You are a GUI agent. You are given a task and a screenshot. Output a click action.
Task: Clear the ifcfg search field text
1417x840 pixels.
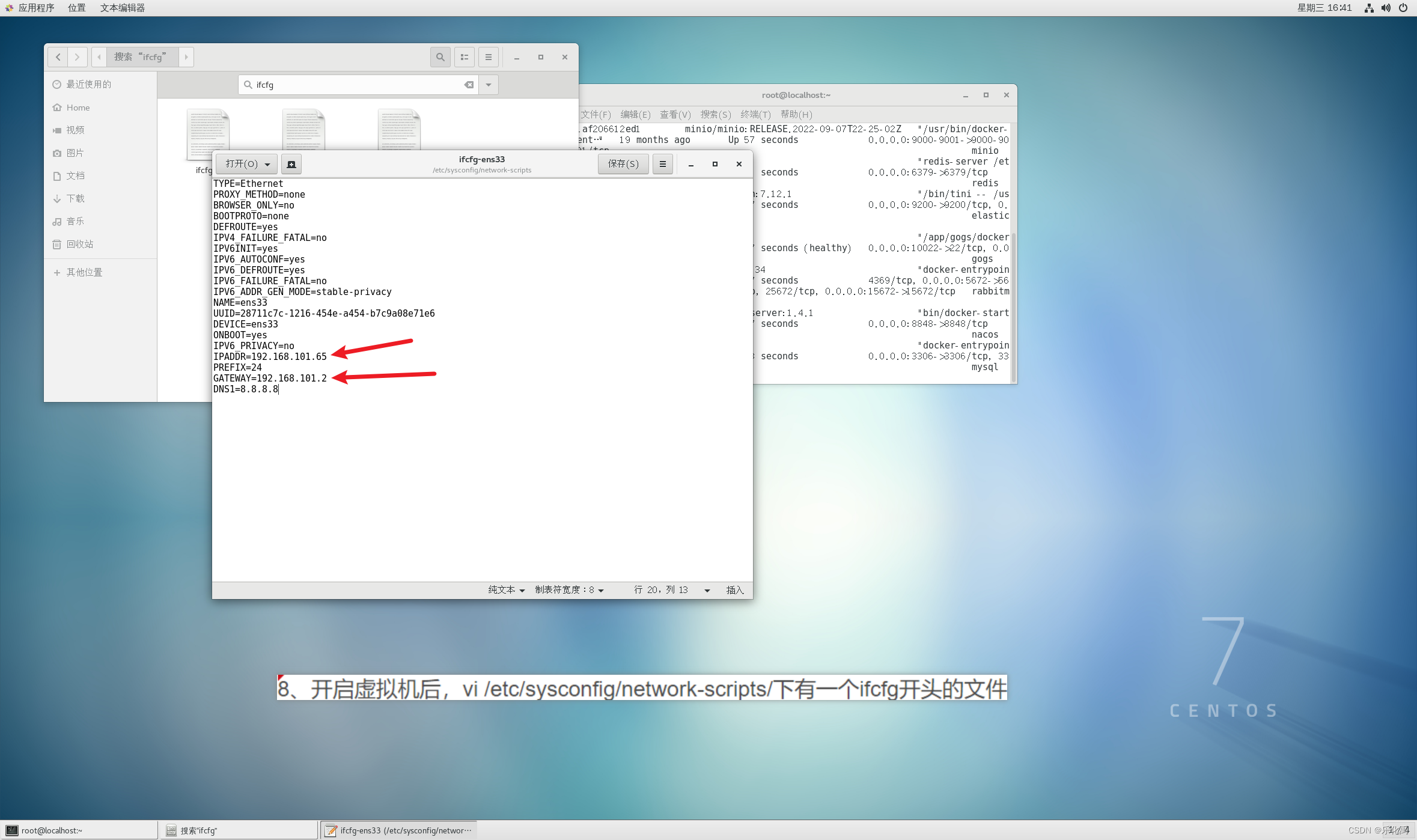pyautogui.click(x=469, y=85)
